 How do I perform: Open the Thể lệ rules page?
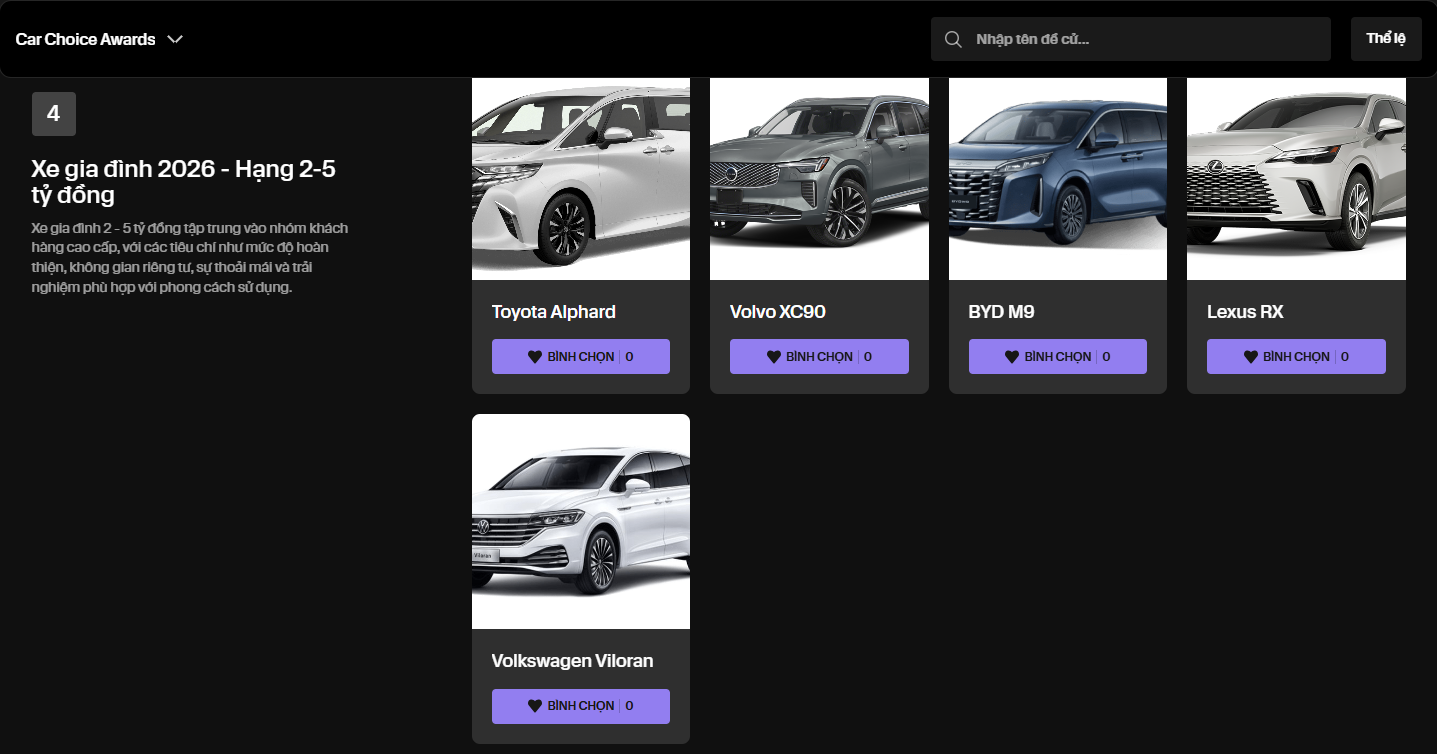coord(1386,39)
